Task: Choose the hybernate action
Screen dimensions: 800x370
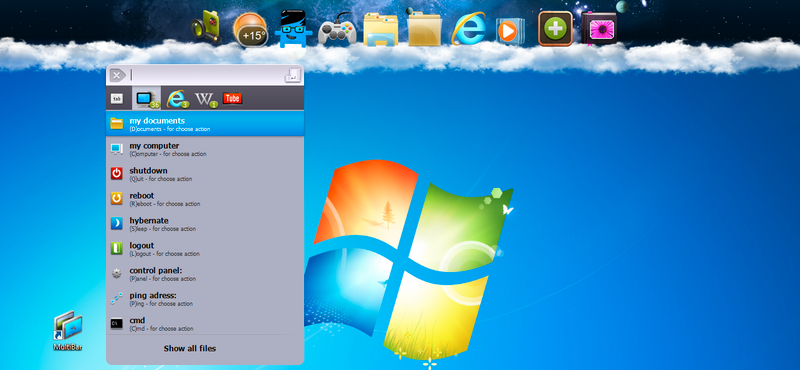Action: pos(205,224)
